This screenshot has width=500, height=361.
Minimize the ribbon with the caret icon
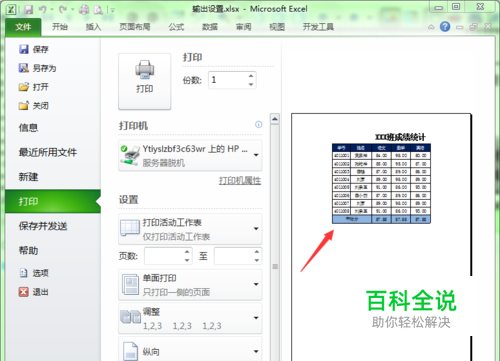(x=431, y=27)
